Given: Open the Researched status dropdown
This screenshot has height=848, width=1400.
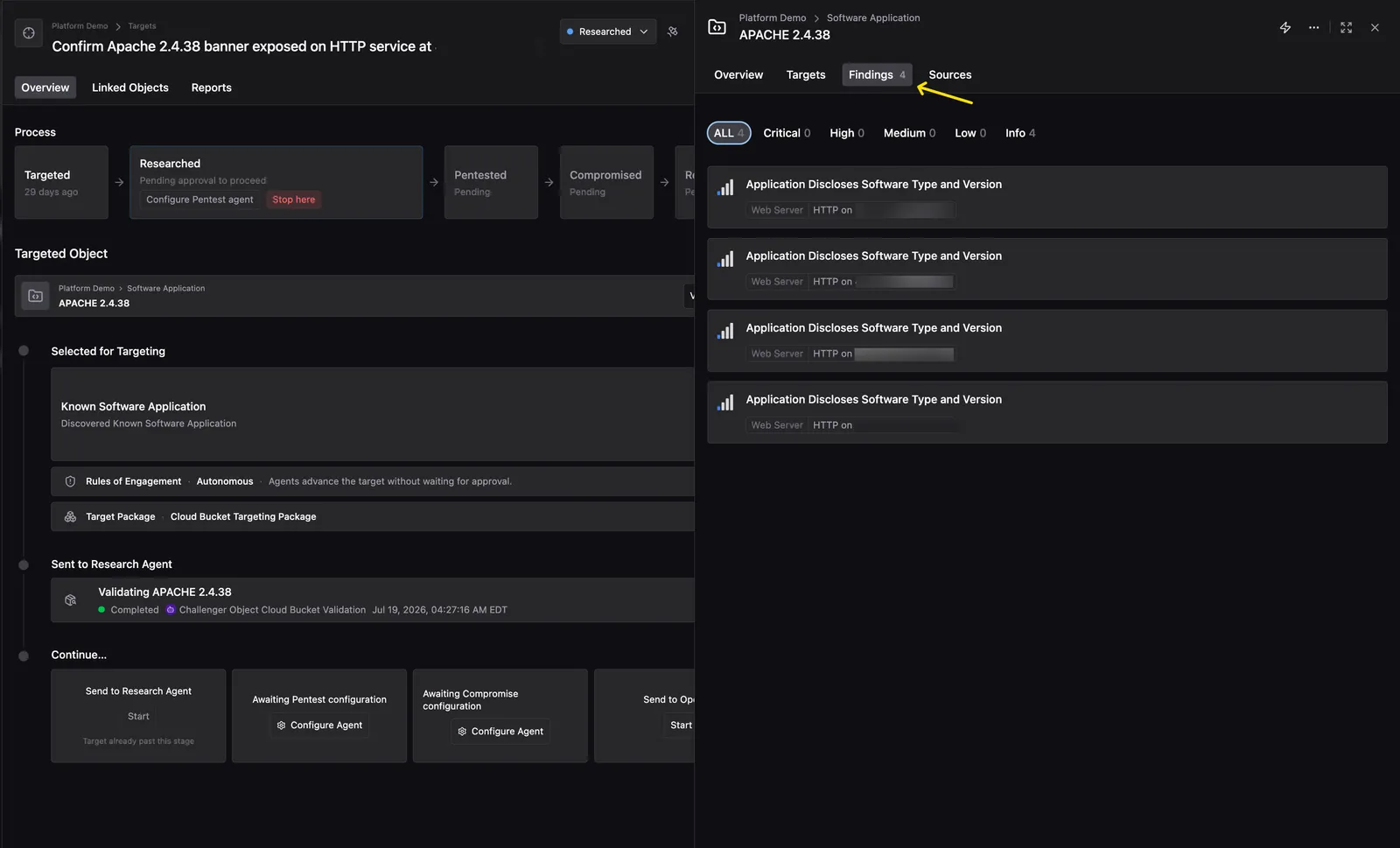Looking at the screenshot, I should pyautogui.click(x=608, y=32).
